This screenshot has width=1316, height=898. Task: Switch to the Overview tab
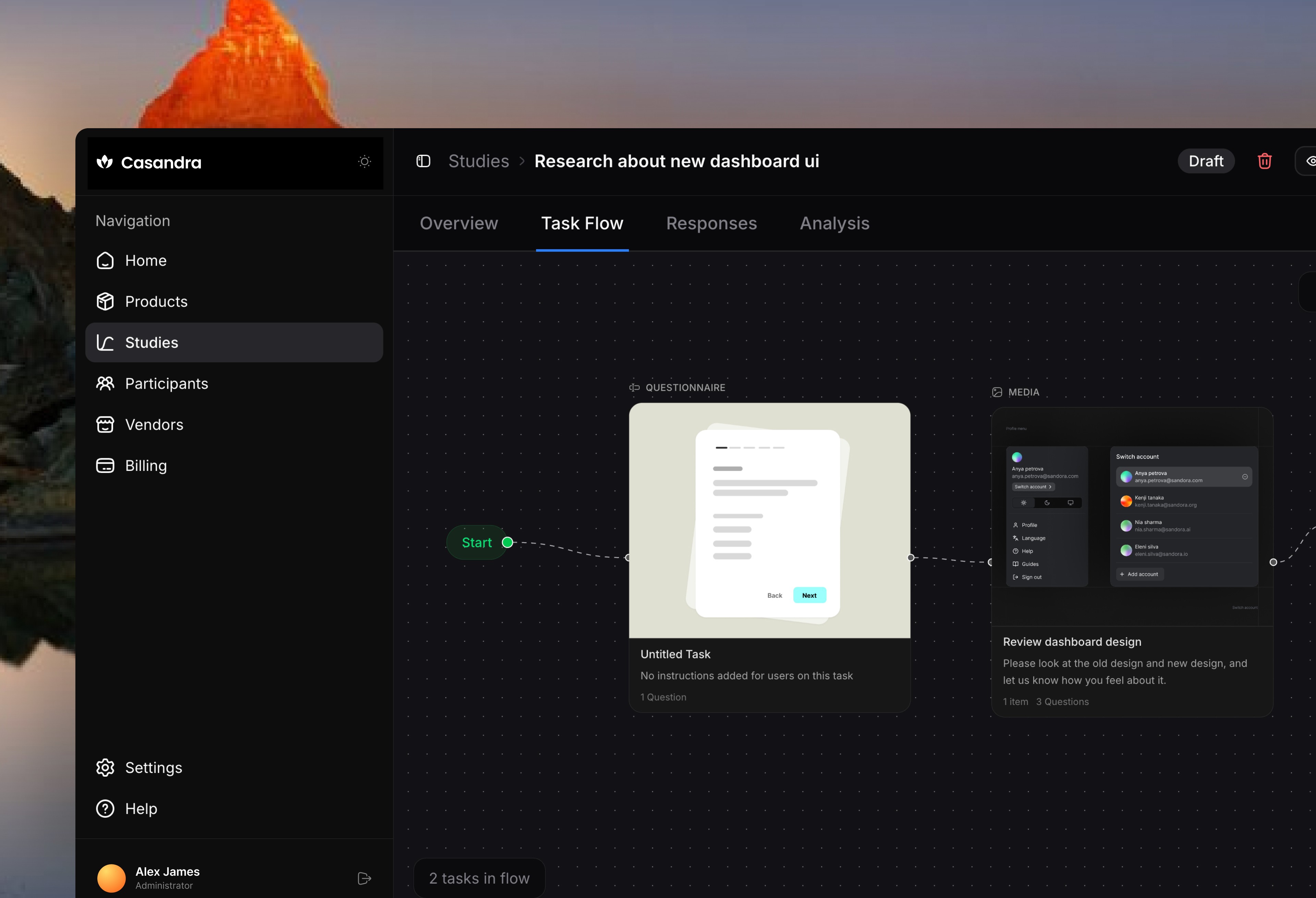[x=459, y=224]
